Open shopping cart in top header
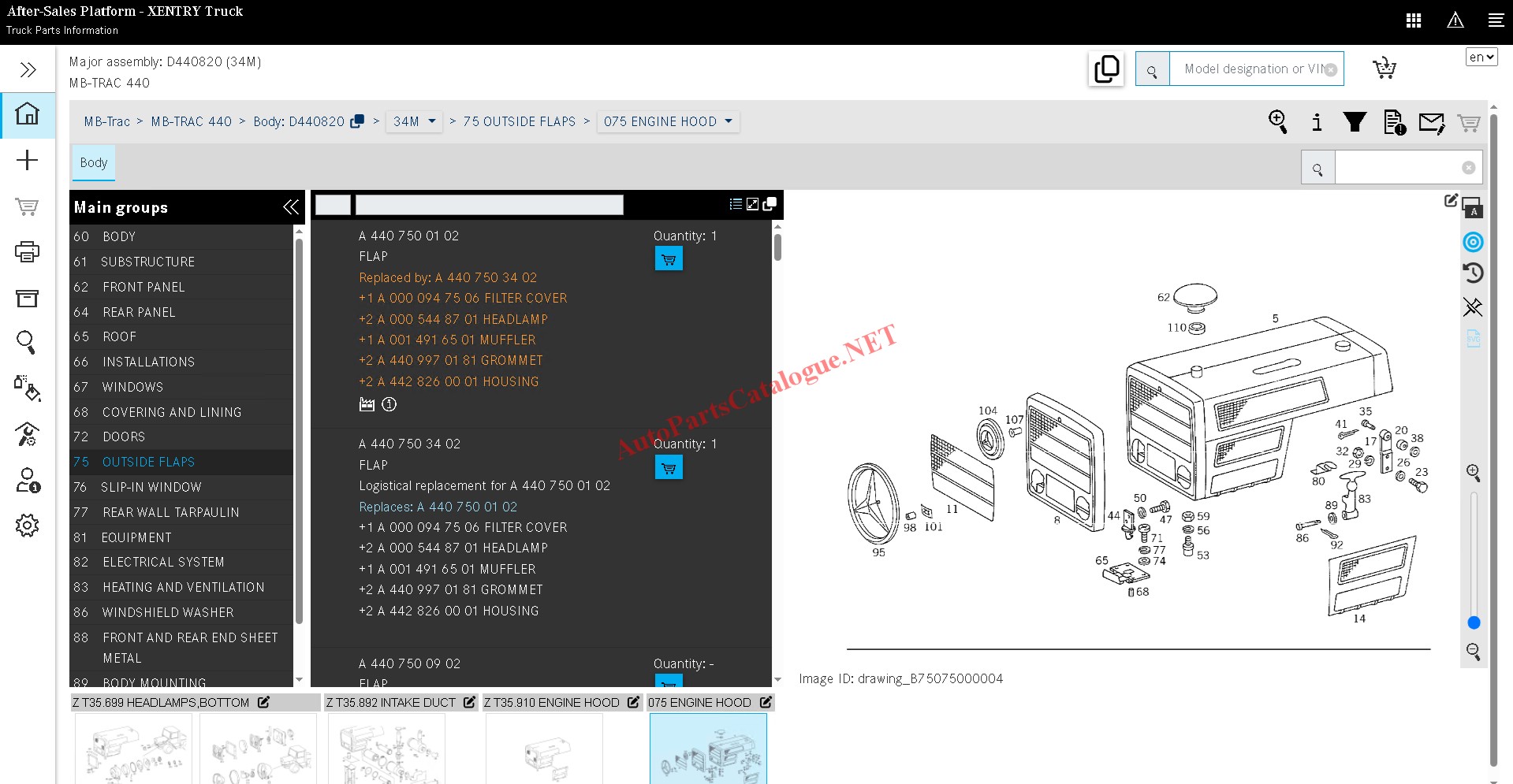This screenshot has height=784, width=1513. click(1384, 69)
